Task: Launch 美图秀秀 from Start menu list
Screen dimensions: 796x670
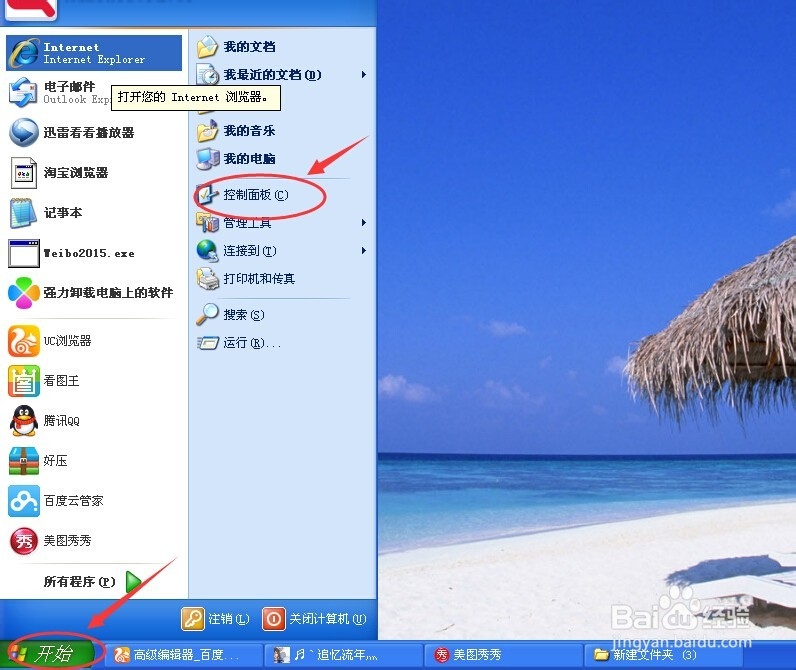Action: click(x=50, y=541)
